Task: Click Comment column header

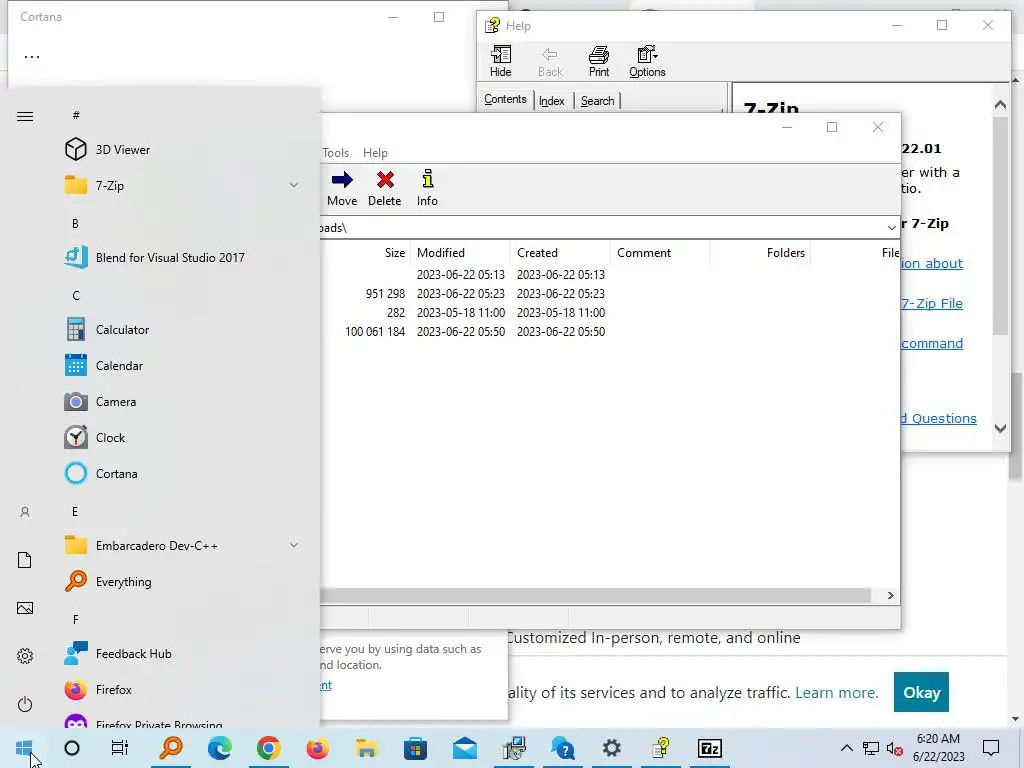Action: click(660, 253)
